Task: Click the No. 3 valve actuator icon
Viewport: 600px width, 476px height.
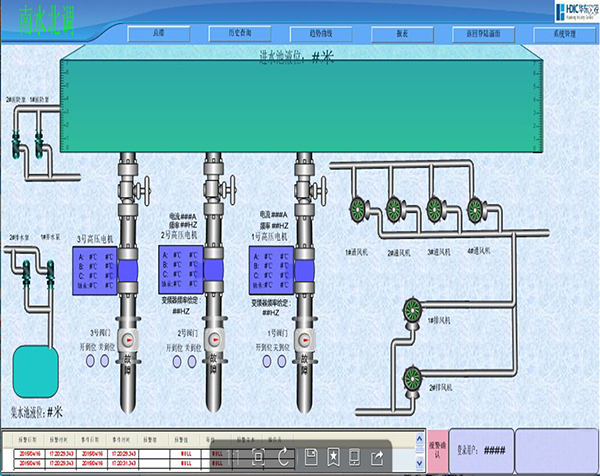Action: pos(128,339)
